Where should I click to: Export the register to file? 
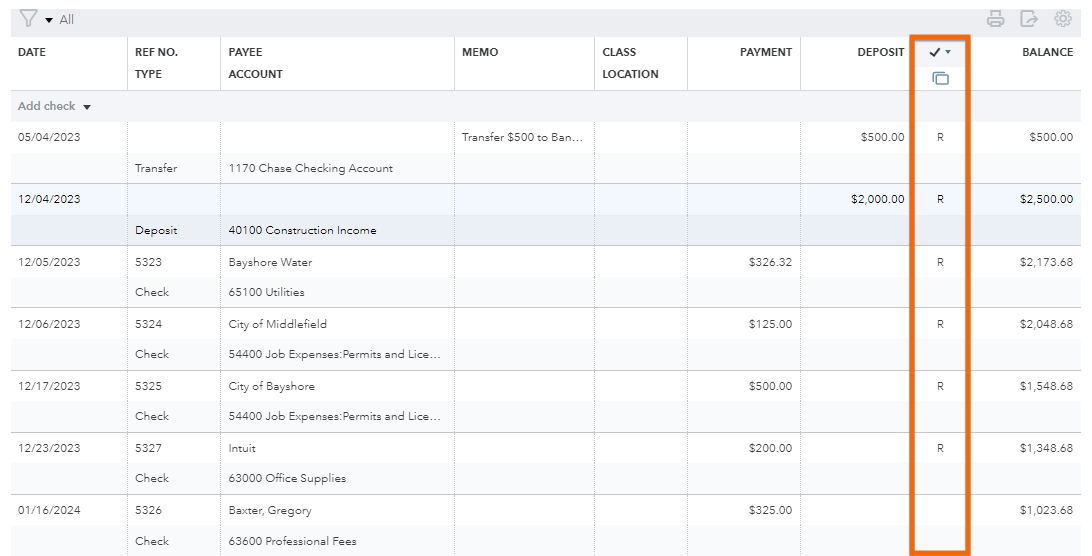1029,19
